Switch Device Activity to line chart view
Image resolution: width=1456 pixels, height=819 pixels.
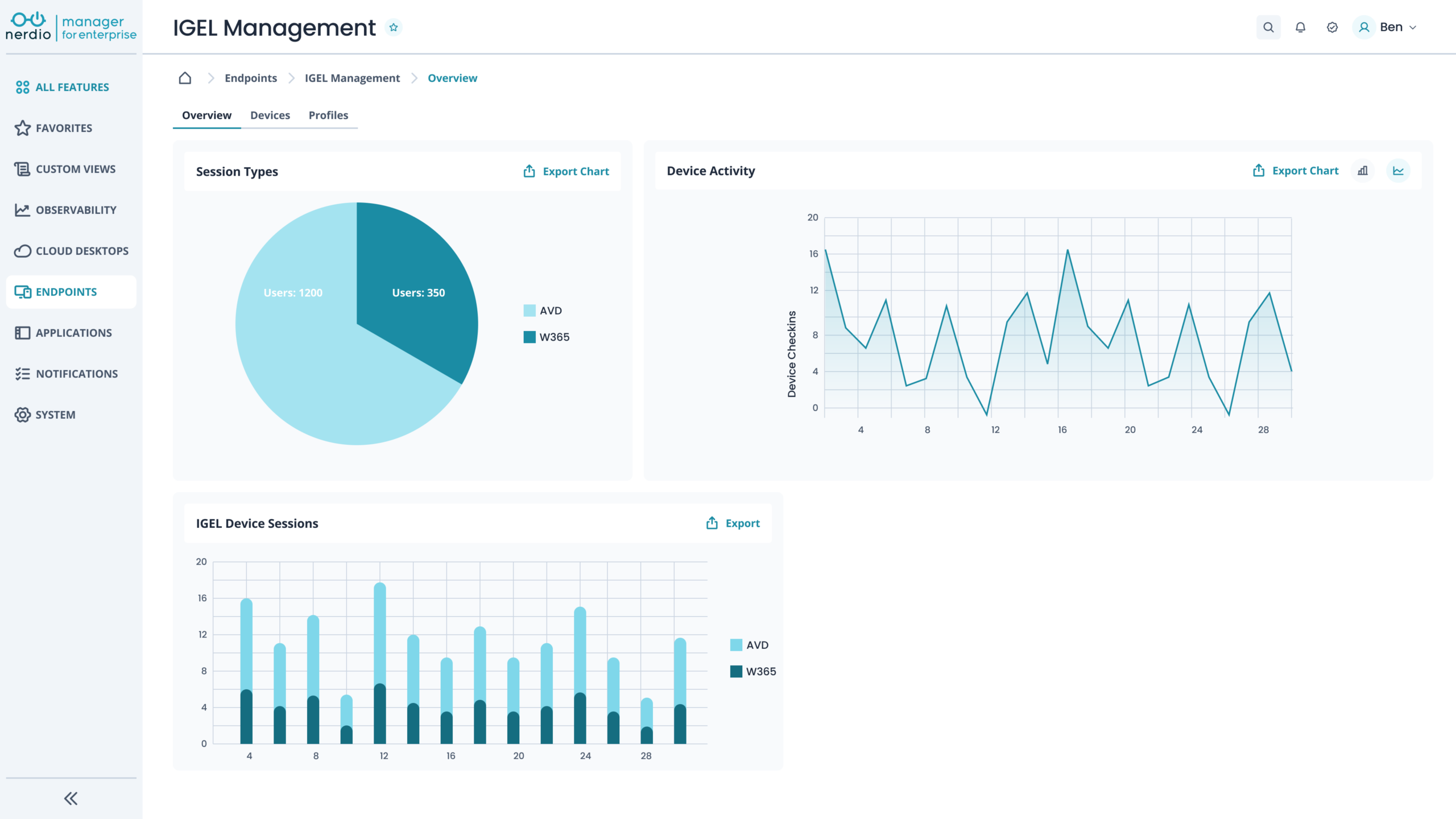click(1398, 171)
